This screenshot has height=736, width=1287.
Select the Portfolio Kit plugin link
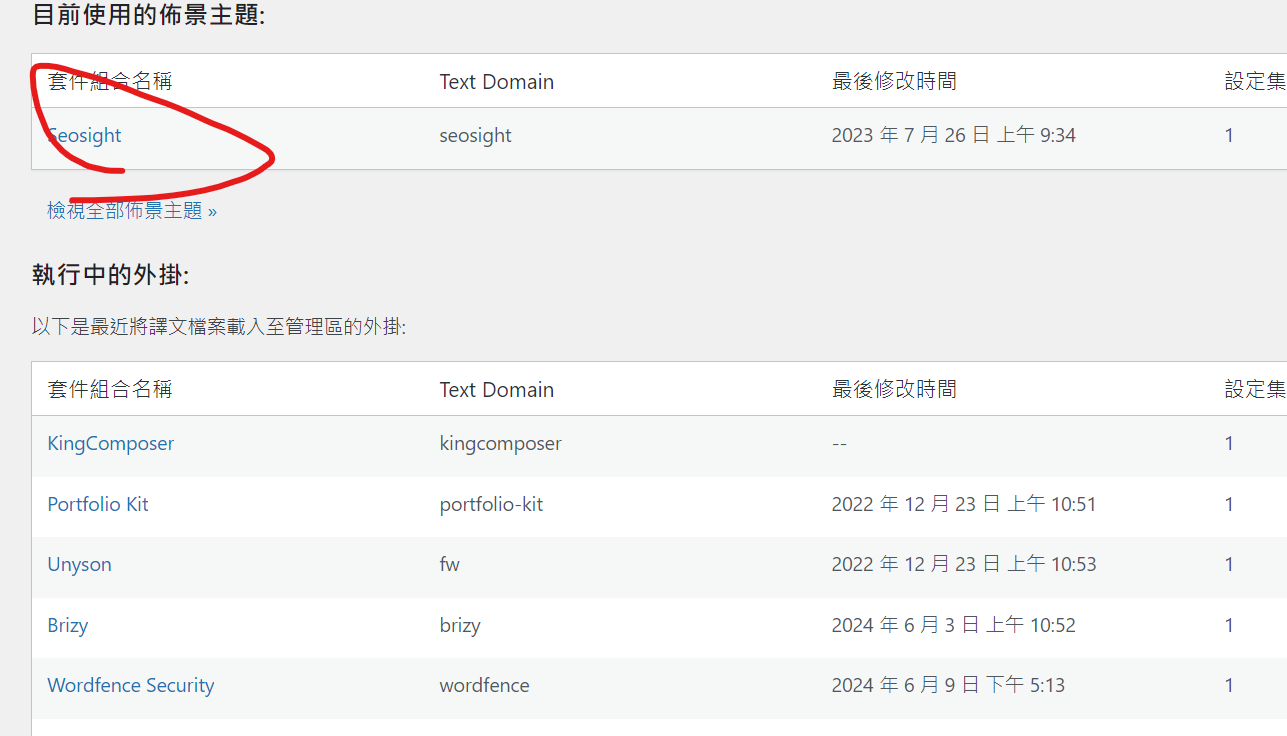pos(98,504)
